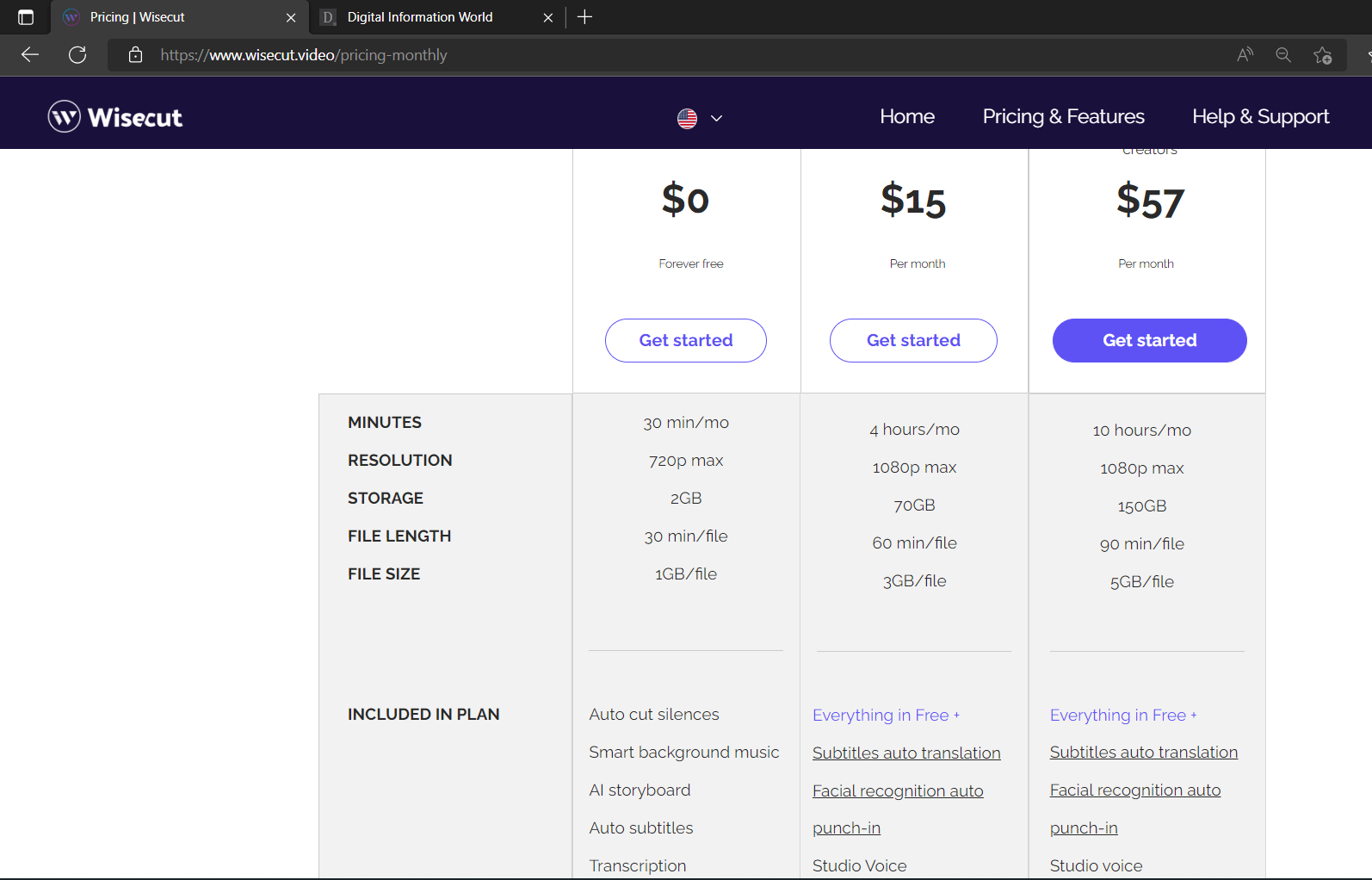Click punch-in link in $57 column
1372x880 pixels.
click(x=1084, y=827)
